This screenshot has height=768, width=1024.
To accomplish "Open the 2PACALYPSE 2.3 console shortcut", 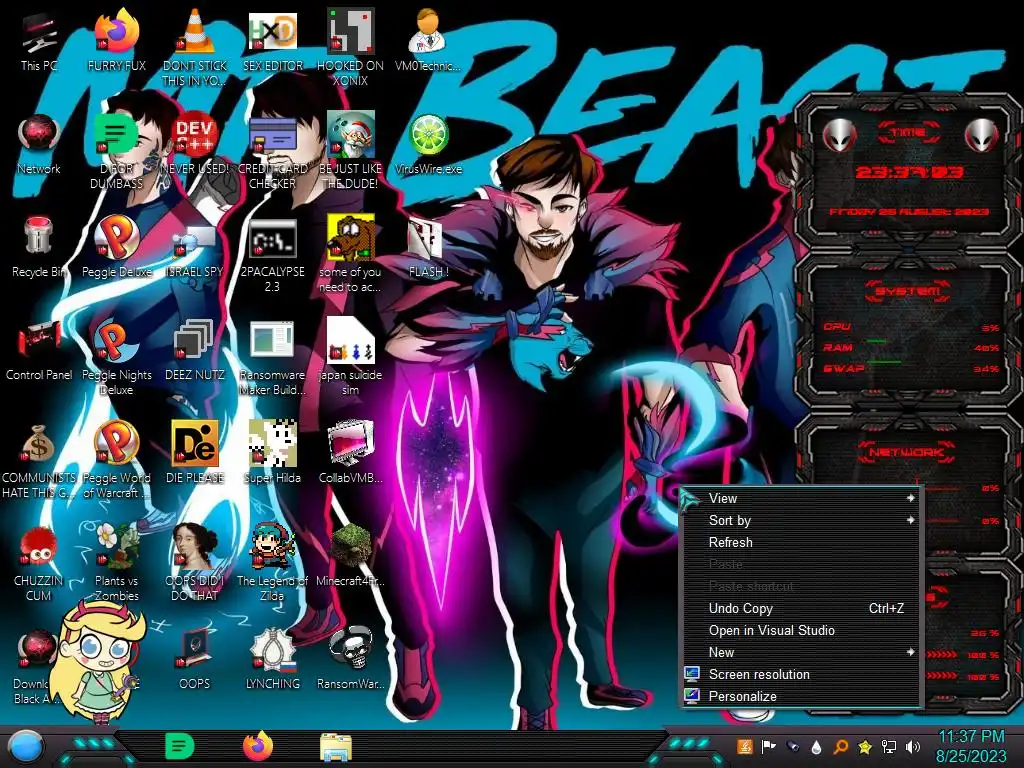I will [272, 255].
